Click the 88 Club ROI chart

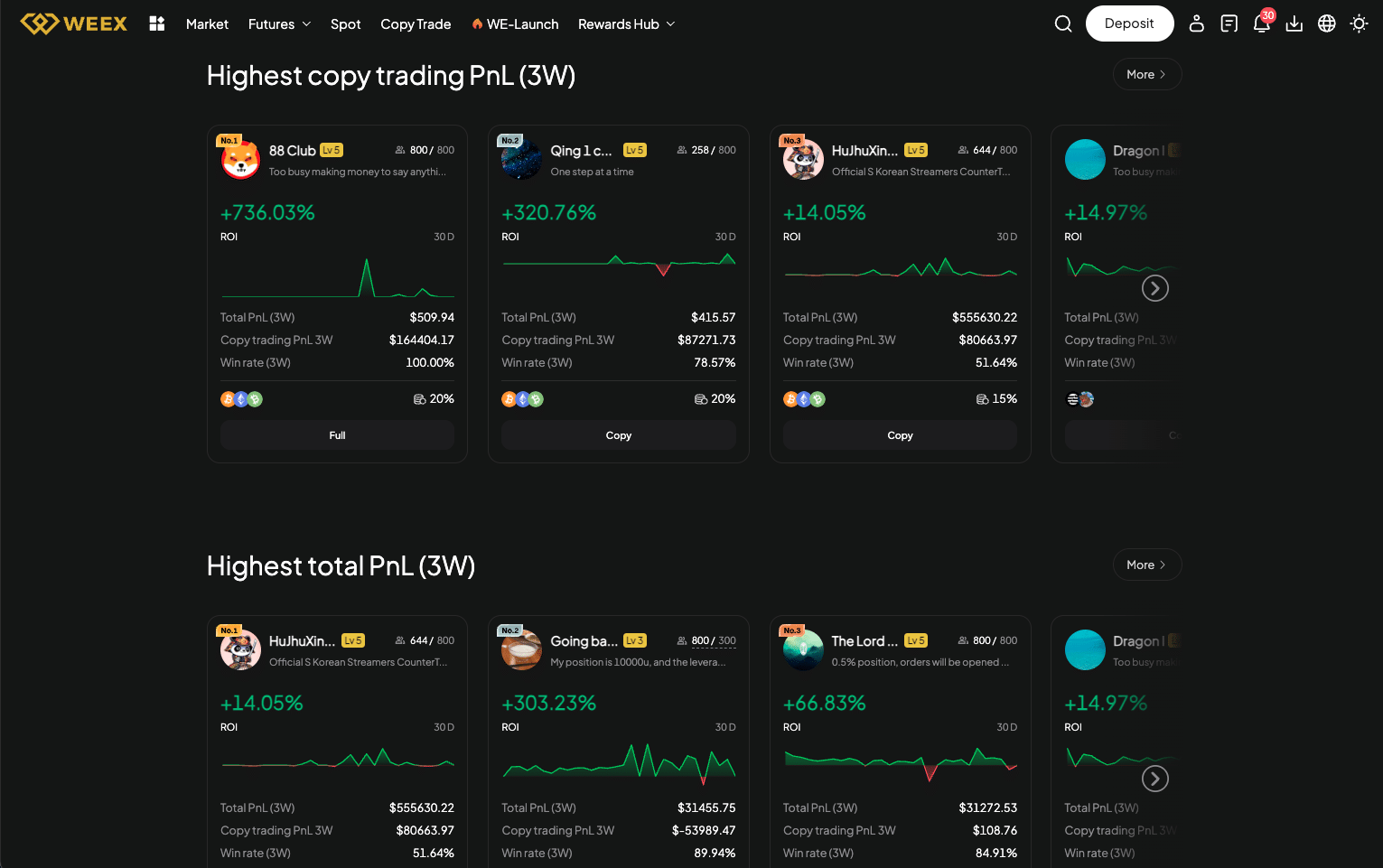pos(337,278)
